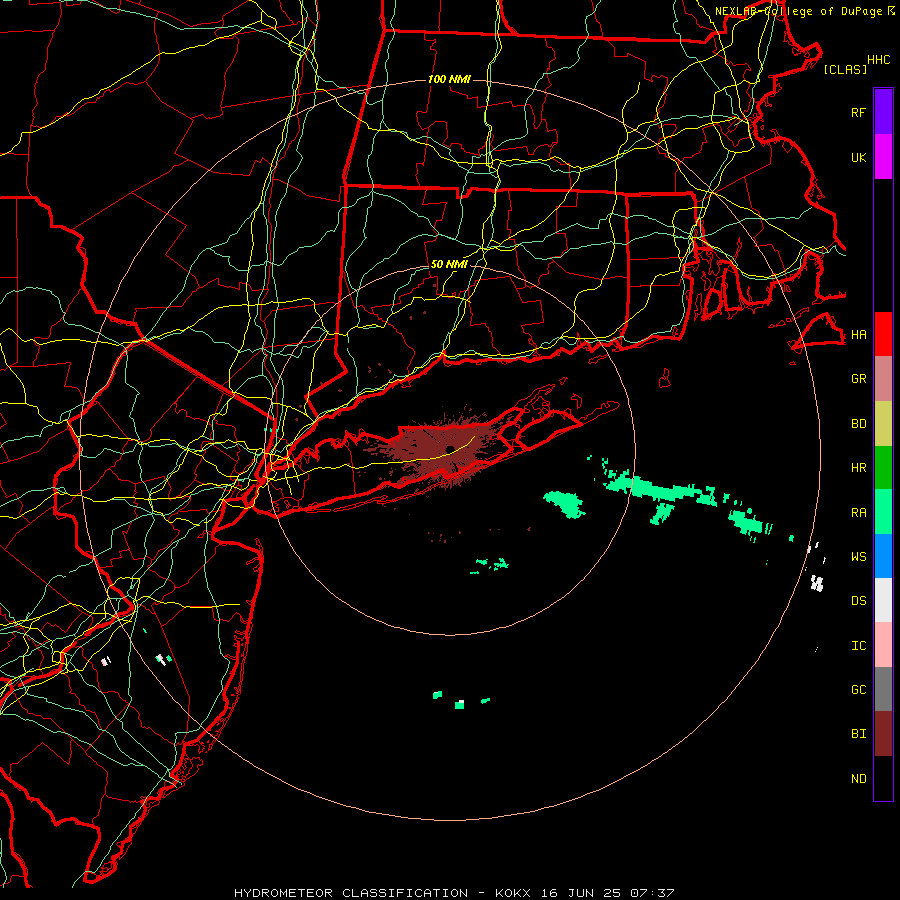Click the HA red legend swatch

pyautogui.click(x=883, y=334)
